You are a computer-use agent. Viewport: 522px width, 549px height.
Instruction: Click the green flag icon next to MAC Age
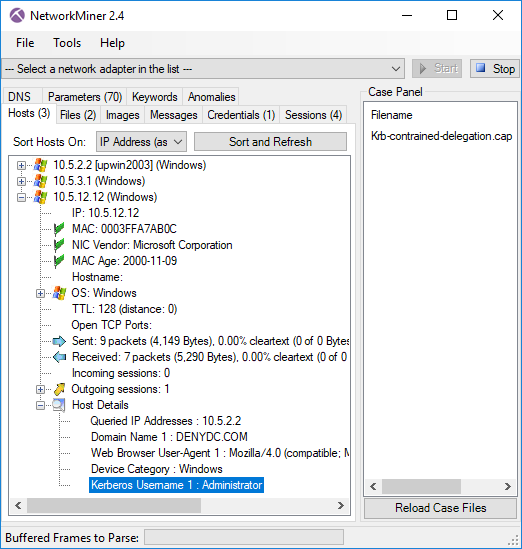coord(59,261)
